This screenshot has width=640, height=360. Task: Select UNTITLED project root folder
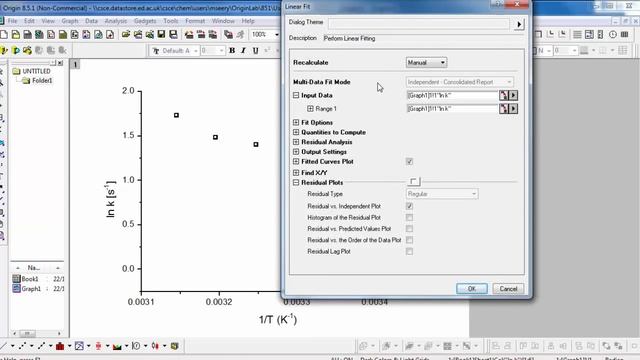[x=32, y=71]
